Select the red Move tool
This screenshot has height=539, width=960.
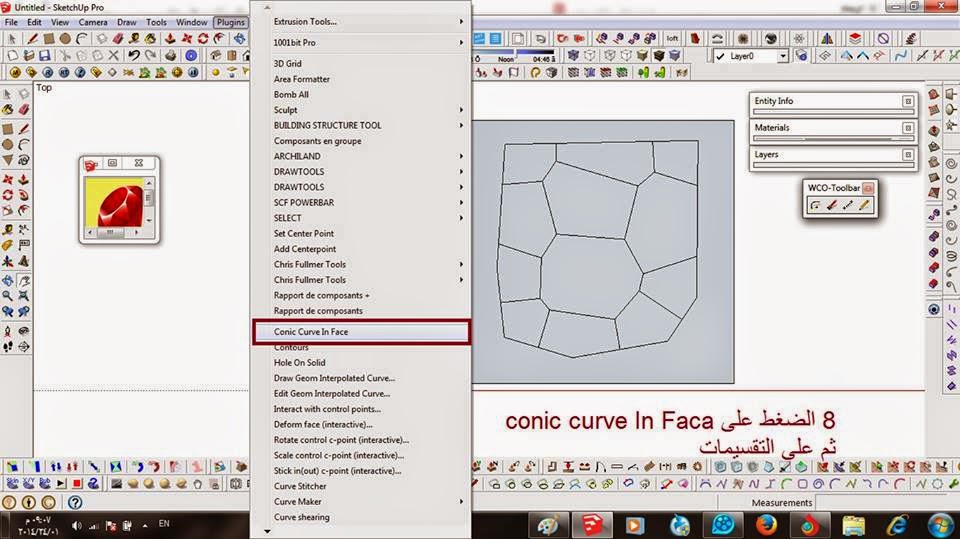(x=187, y=39)
